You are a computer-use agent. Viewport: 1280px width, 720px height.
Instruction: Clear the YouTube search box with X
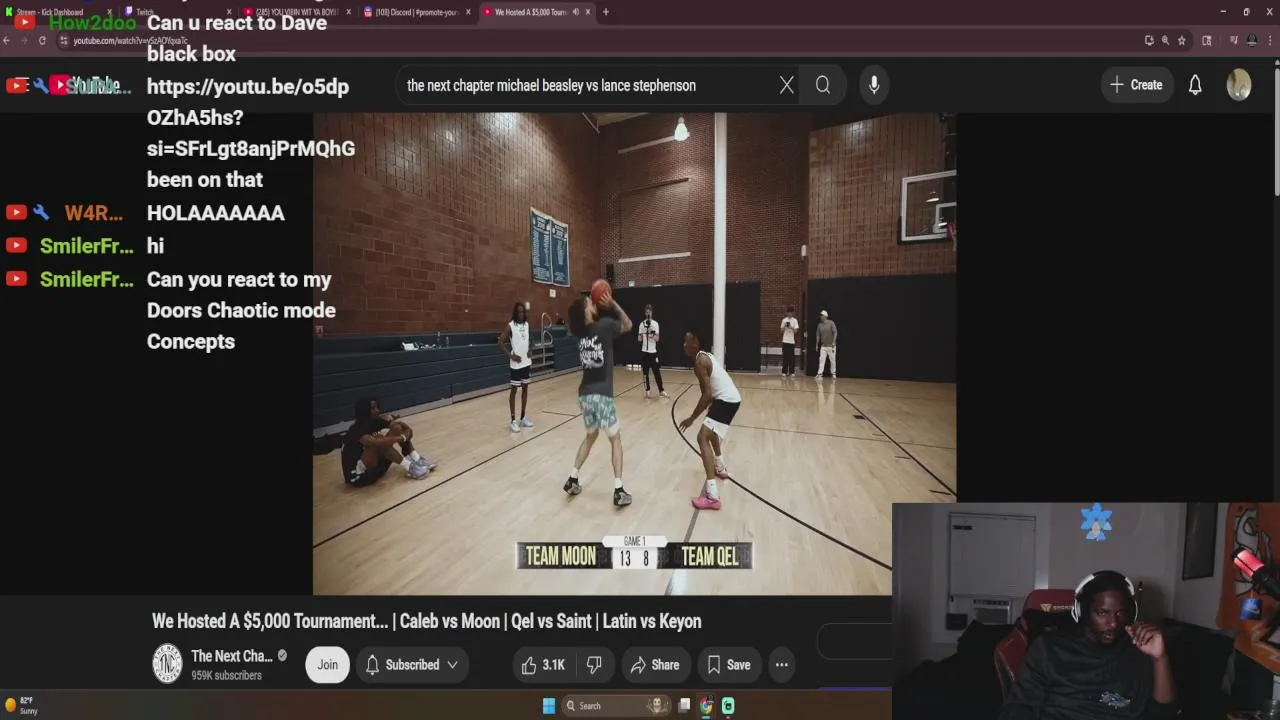tap(787, 85)
